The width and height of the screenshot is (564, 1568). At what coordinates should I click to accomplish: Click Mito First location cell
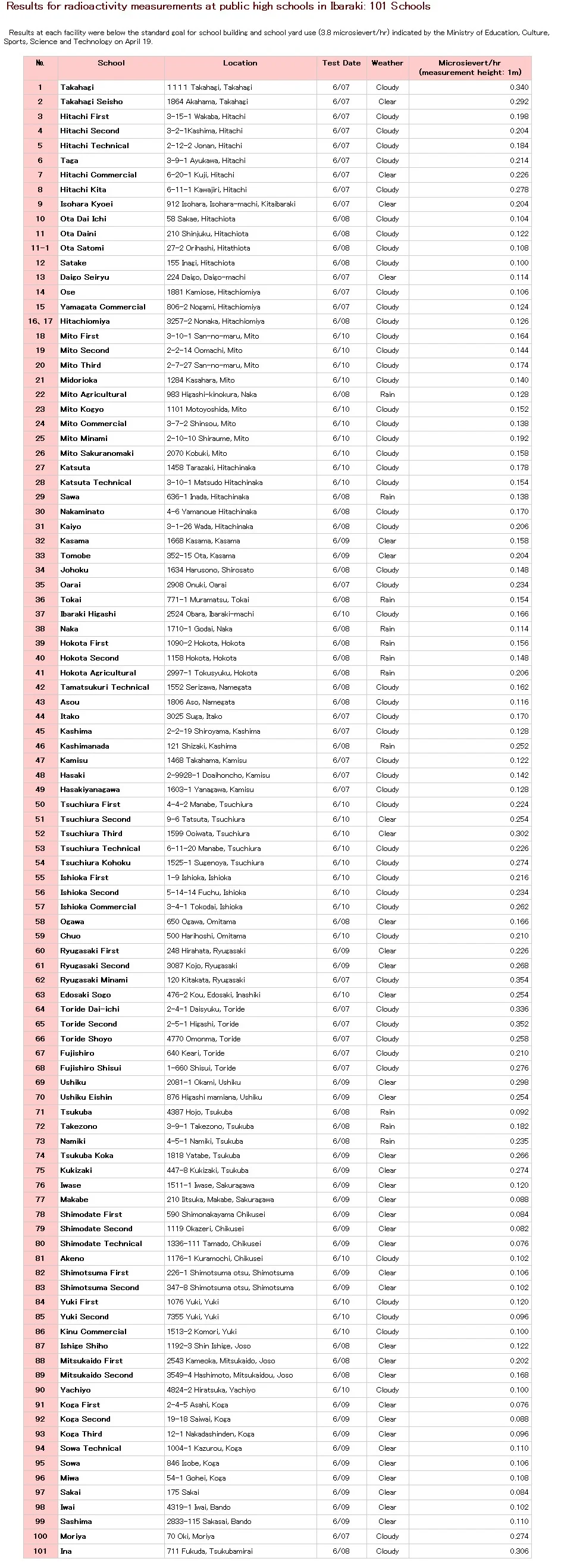click(240, 336)
